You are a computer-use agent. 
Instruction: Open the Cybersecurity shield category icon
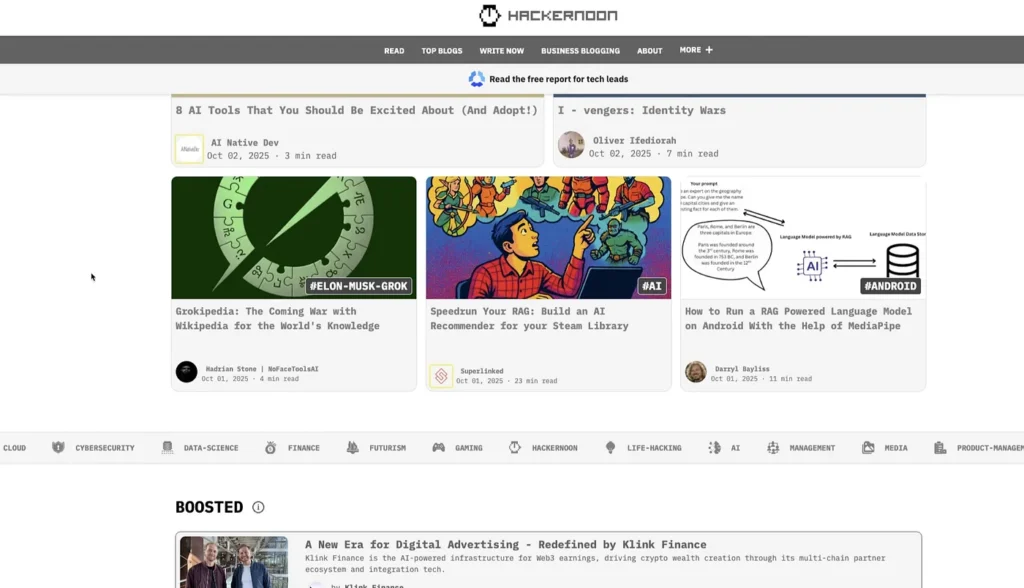pyautogui.click(x=58, y=448)
